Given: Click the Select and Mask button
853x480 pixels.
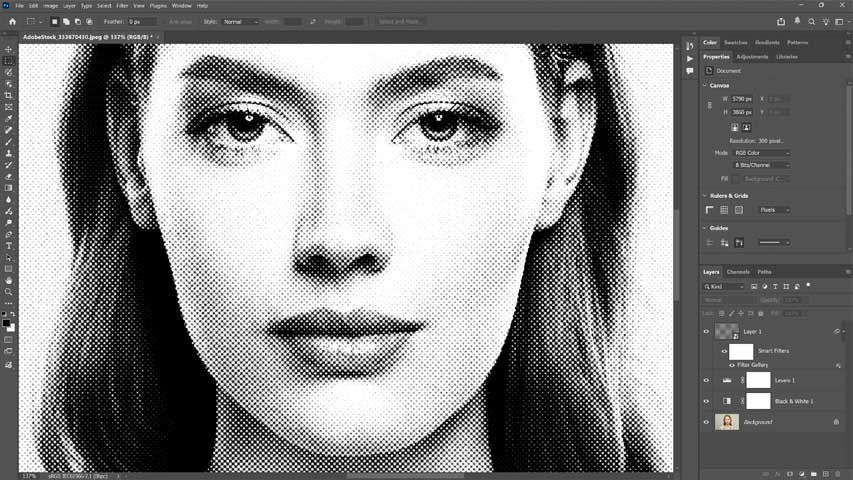Looking at the screenshot, I should (400, 21).
